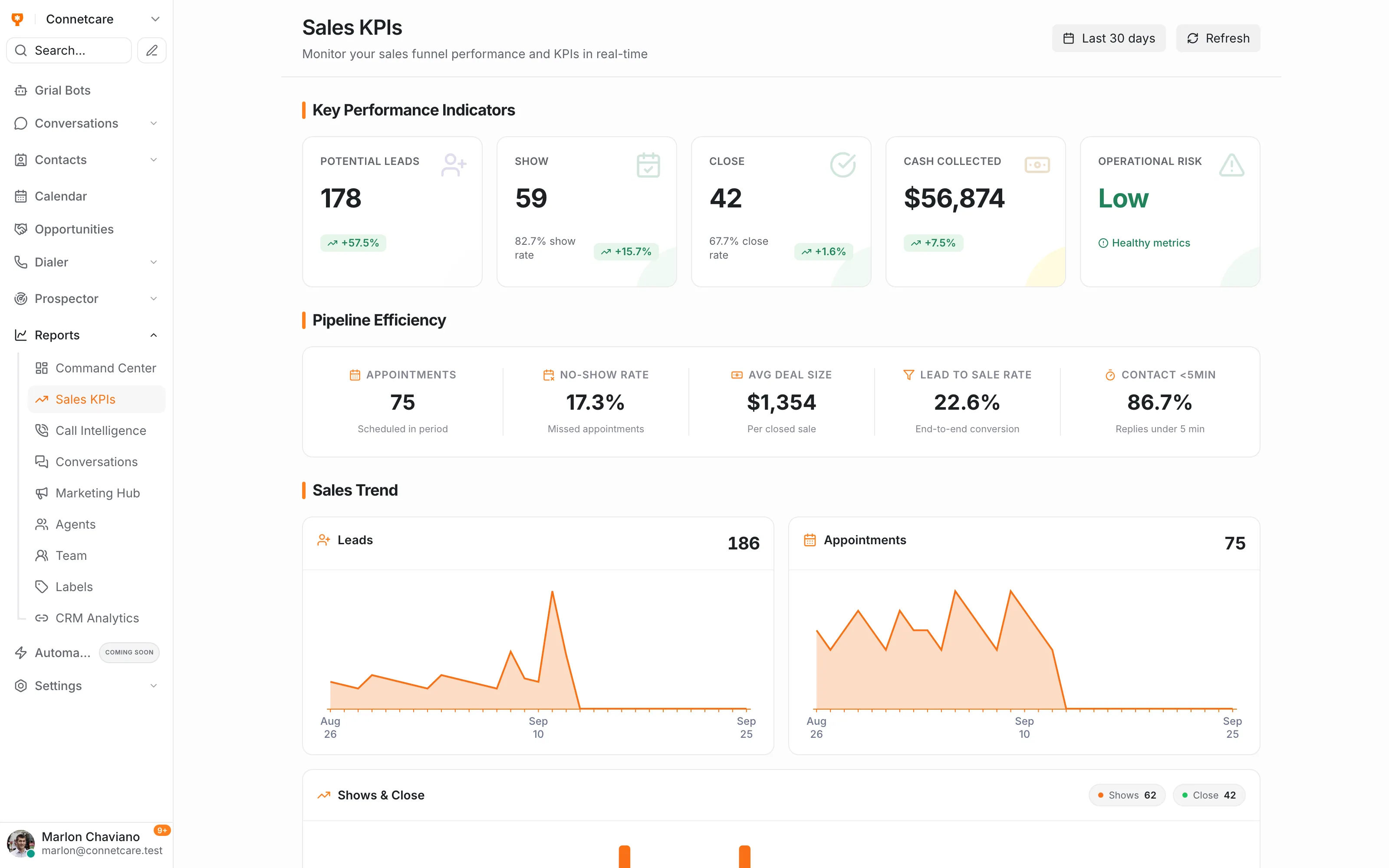Toggle the Close 42 legend chip

1209,795
